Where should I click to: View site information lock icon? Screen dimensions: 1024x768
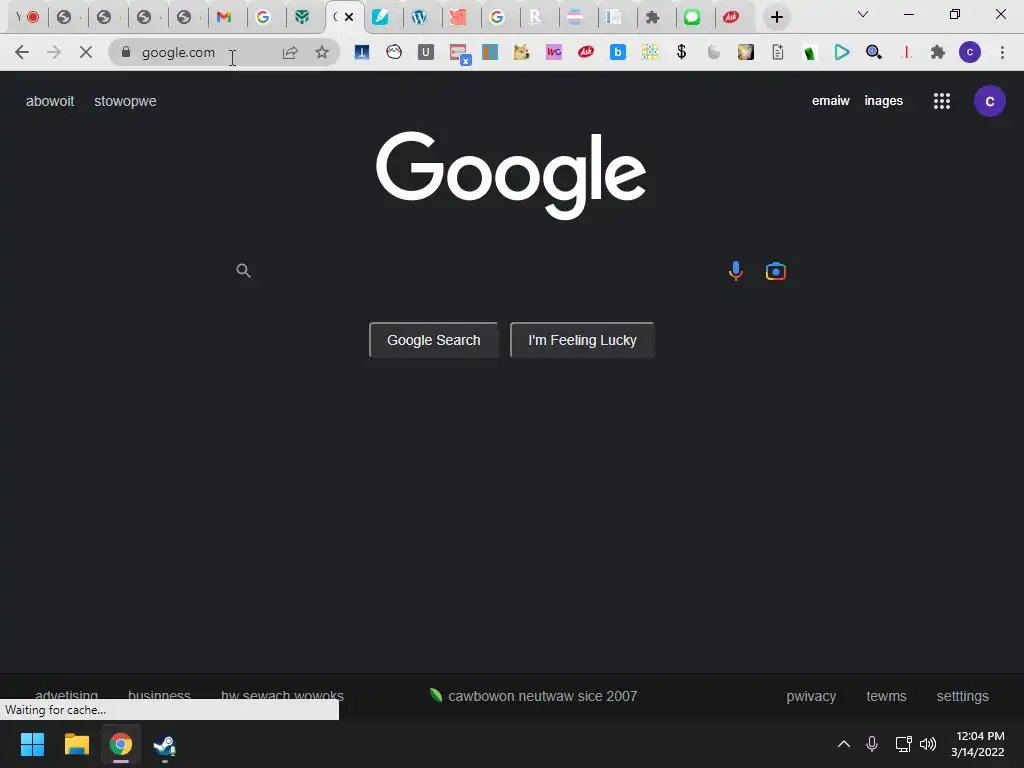point(126,52)
